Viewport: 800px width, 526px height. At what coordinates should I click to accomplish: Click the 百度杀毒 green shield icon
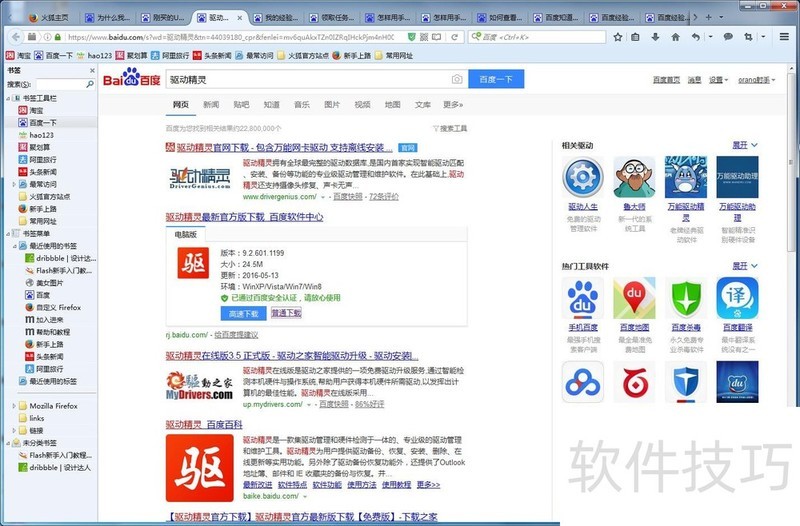[686, 298]
